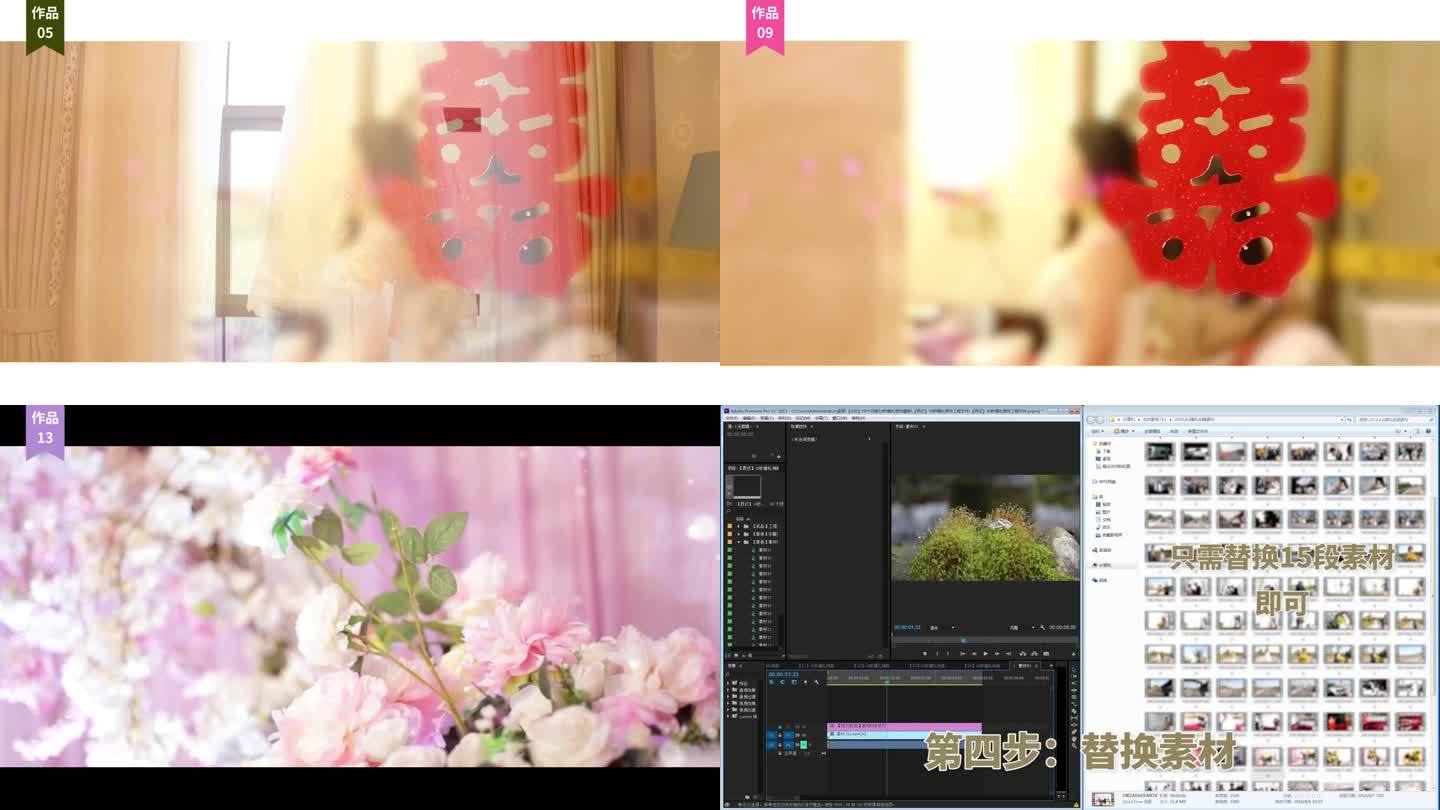
Task: Click the Extract button in Program monitor
Action: (x=1035, y=654)
